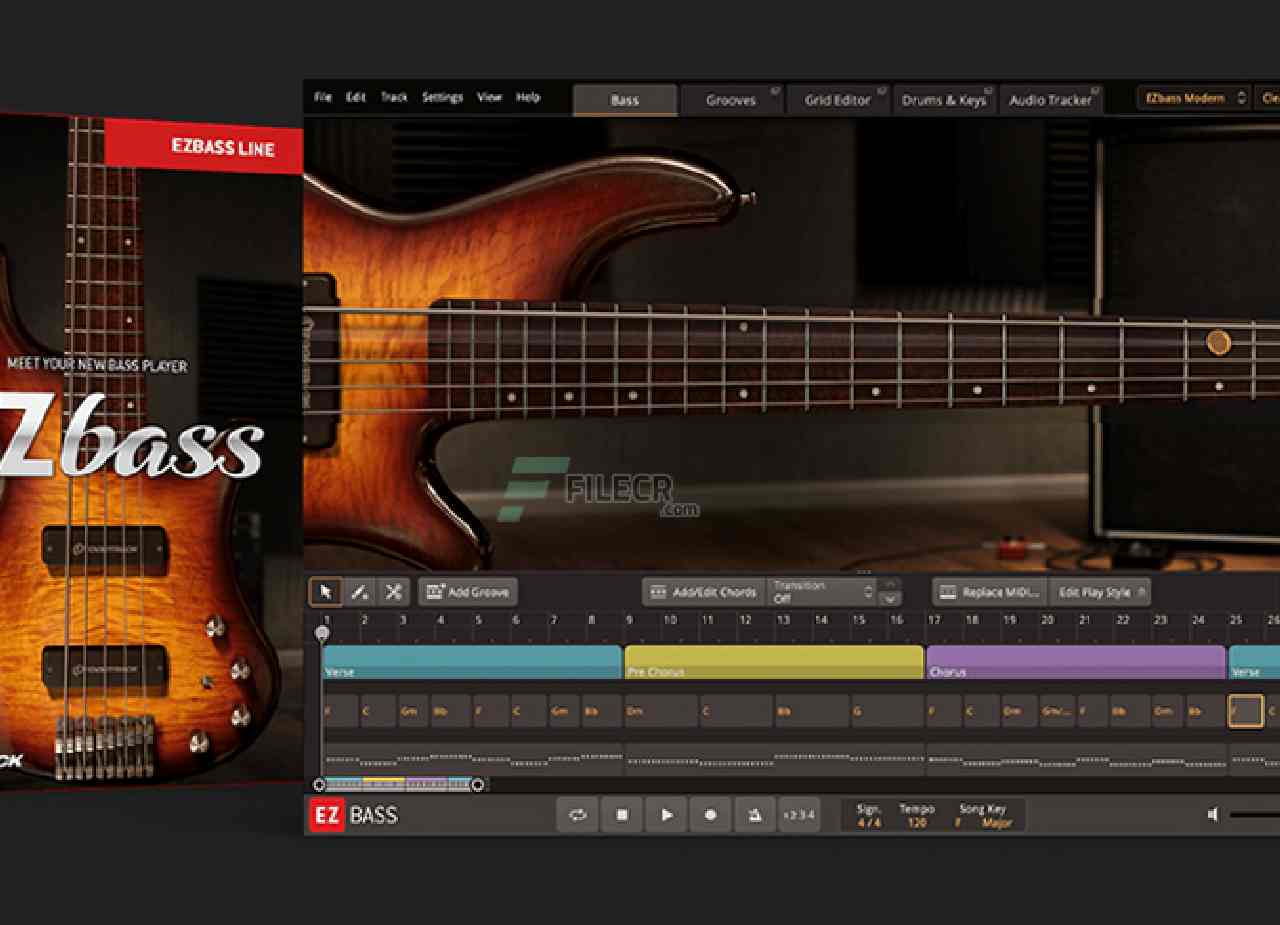The width and height of the screenshot is (1280, 925).
Task: Click bar 9 on the timeline ruler
Action: point(630,620)
